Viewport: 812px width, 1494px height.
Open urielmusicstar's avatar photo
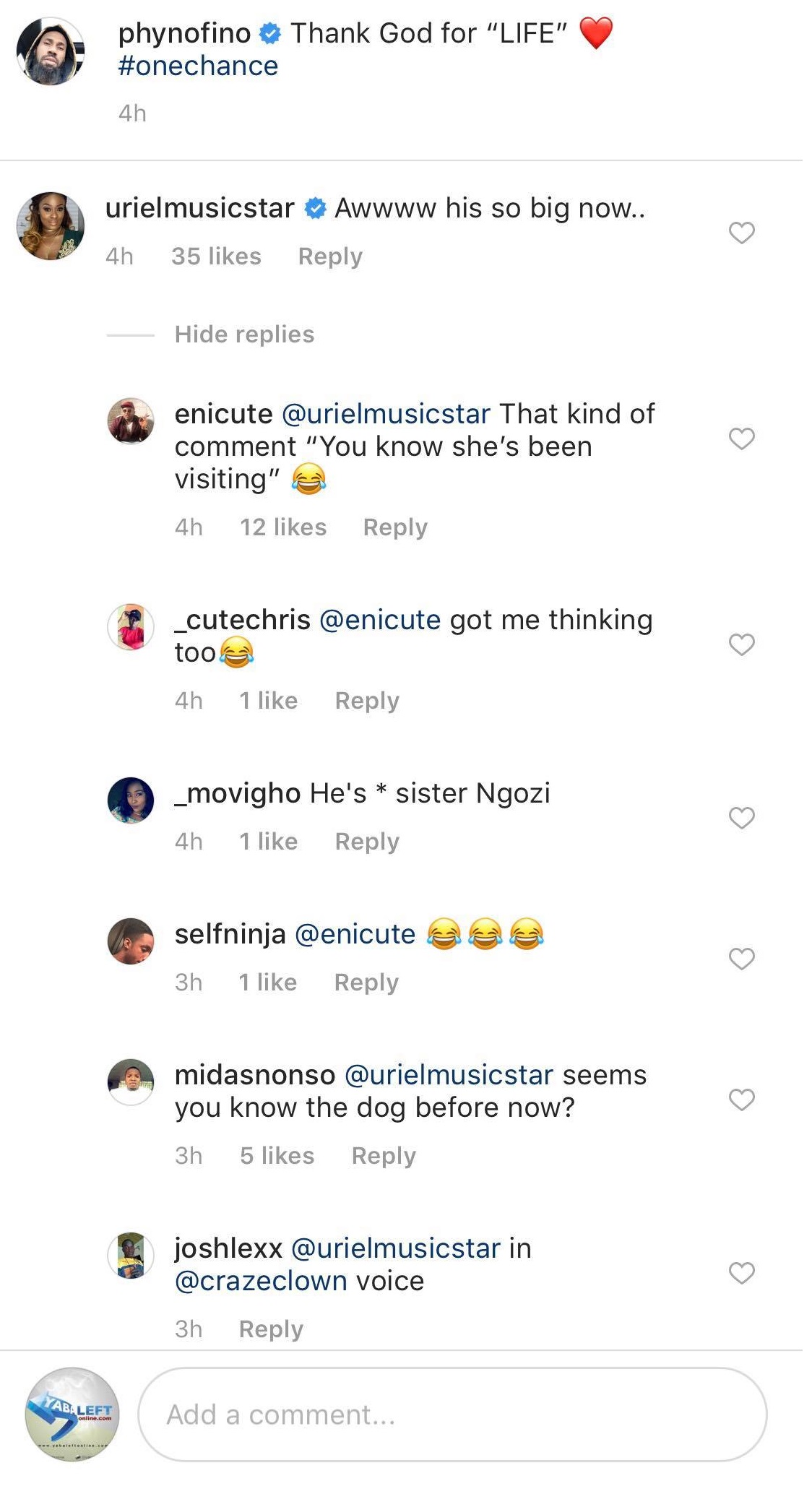51,225
